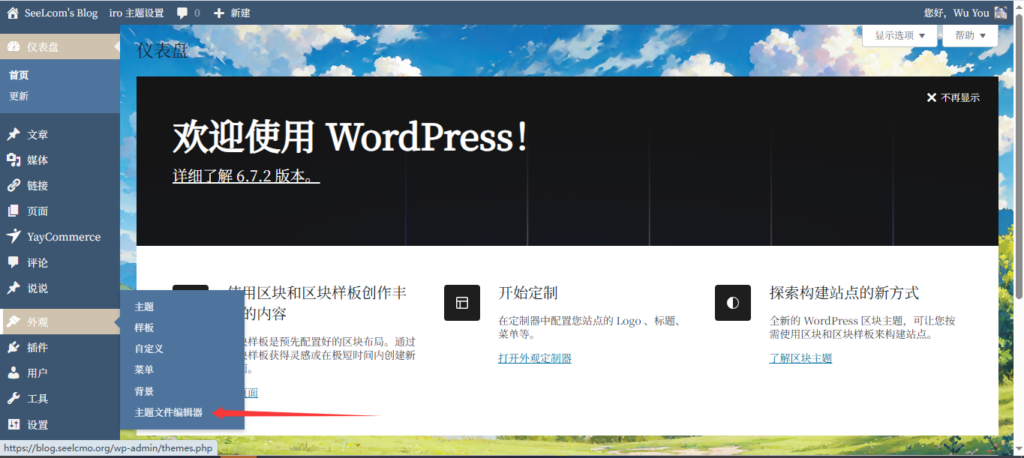
Task: Open 媒体 via its media icon
Action: [x=13, y=160]
